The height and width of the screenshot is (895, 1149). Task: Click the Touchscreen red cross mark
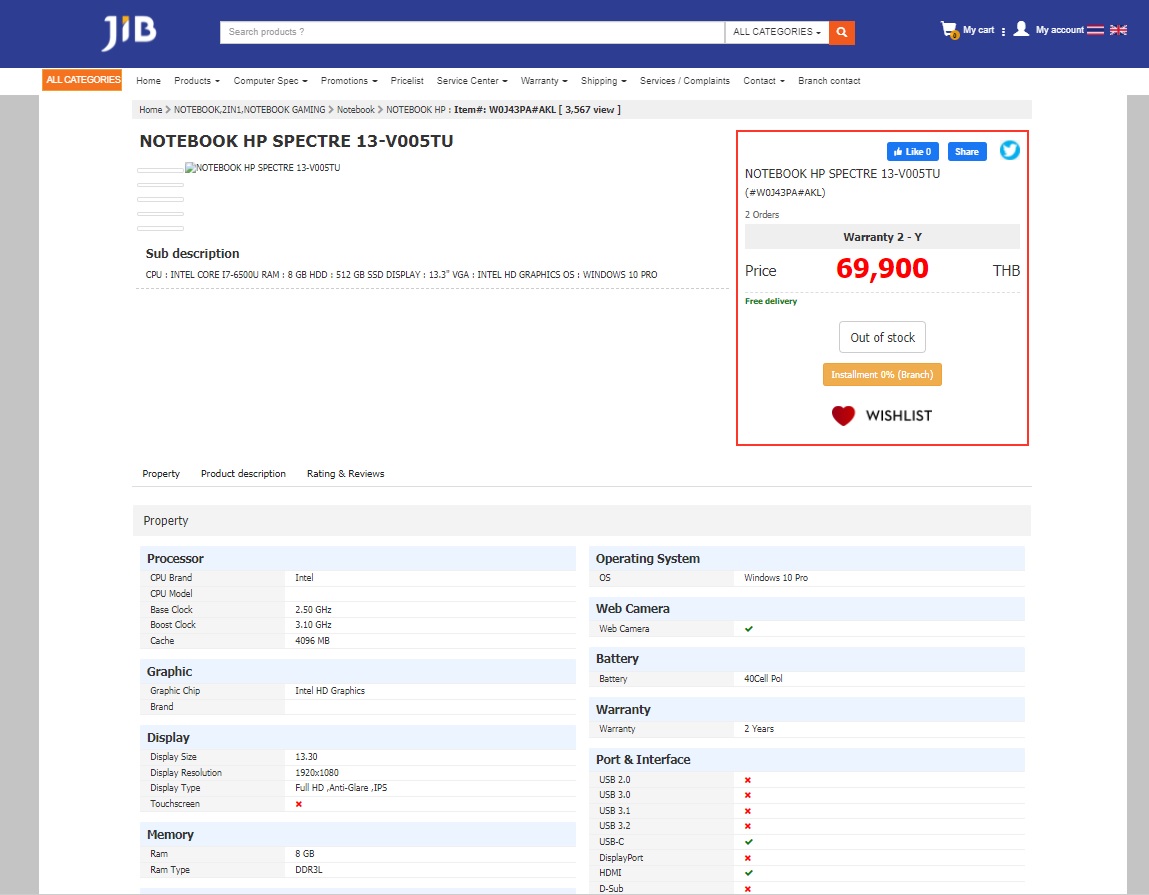(298, 804)
